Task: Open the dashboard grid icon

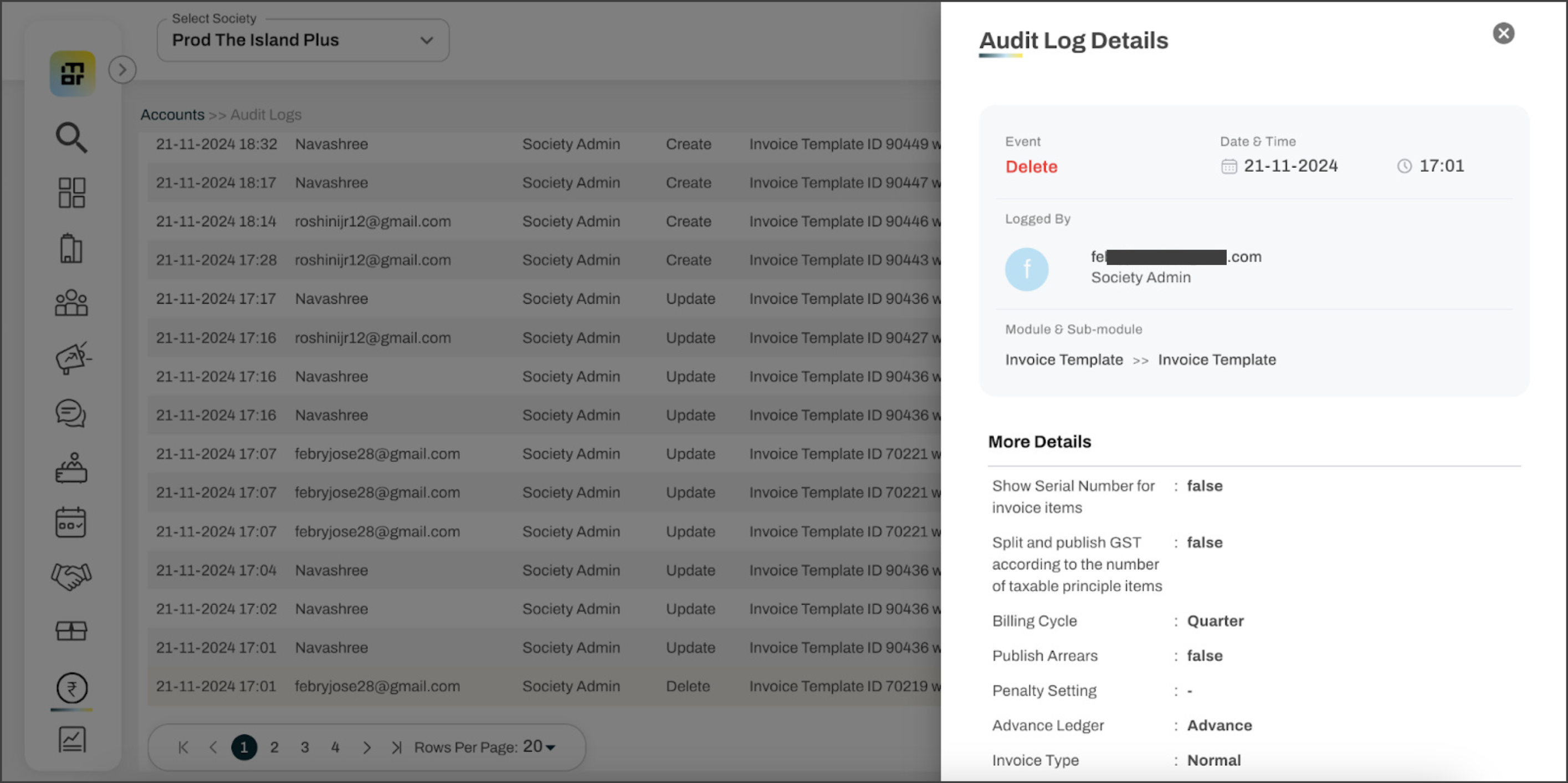Action: tap(71, 192)
